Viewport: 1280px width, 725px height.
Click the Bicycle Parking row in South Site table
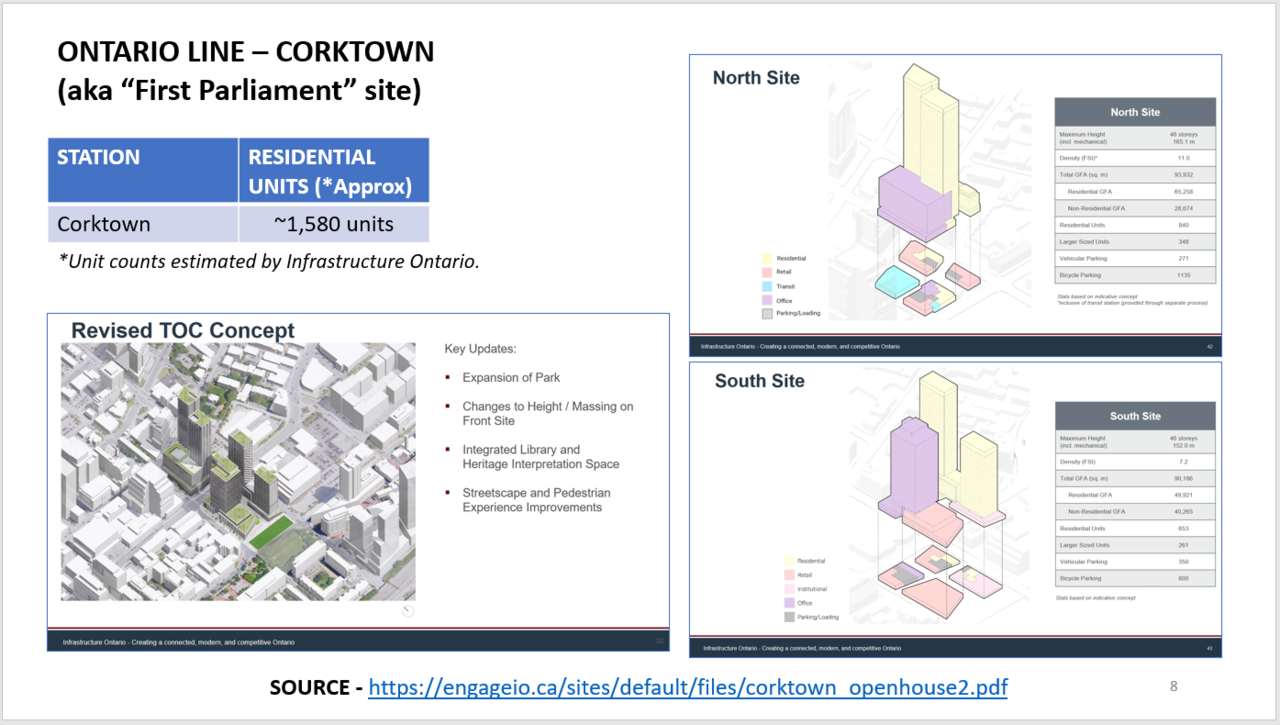coord(1135,578)
